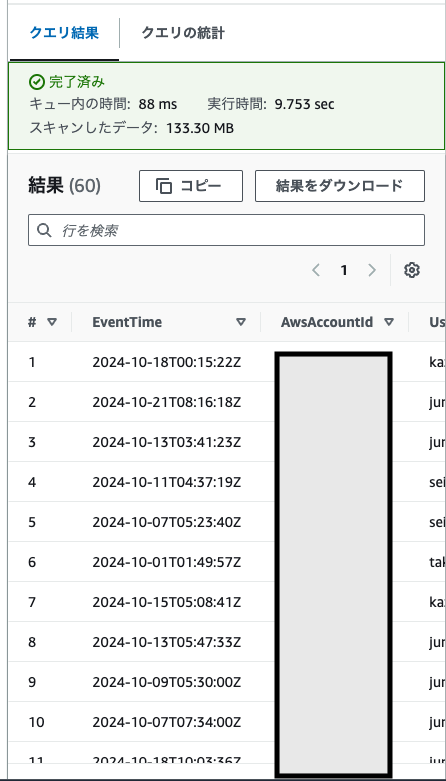Image resolution: width=446 pixels, height=781 pixels.
Task: Click the 完了済み status label
Action: pos(77,82)
